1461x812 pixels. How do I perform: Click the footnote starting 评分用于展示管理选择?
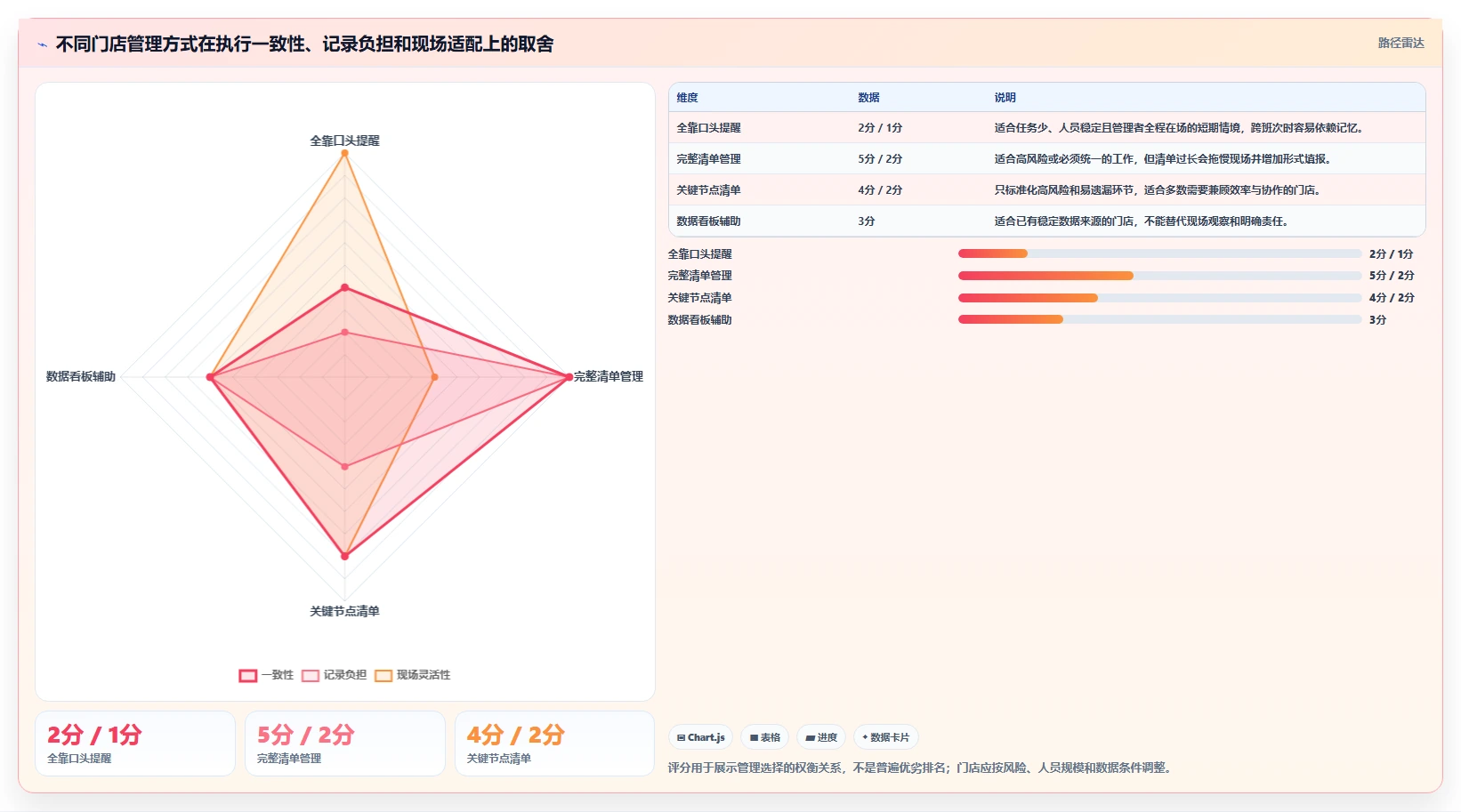(x=919, y=768)
